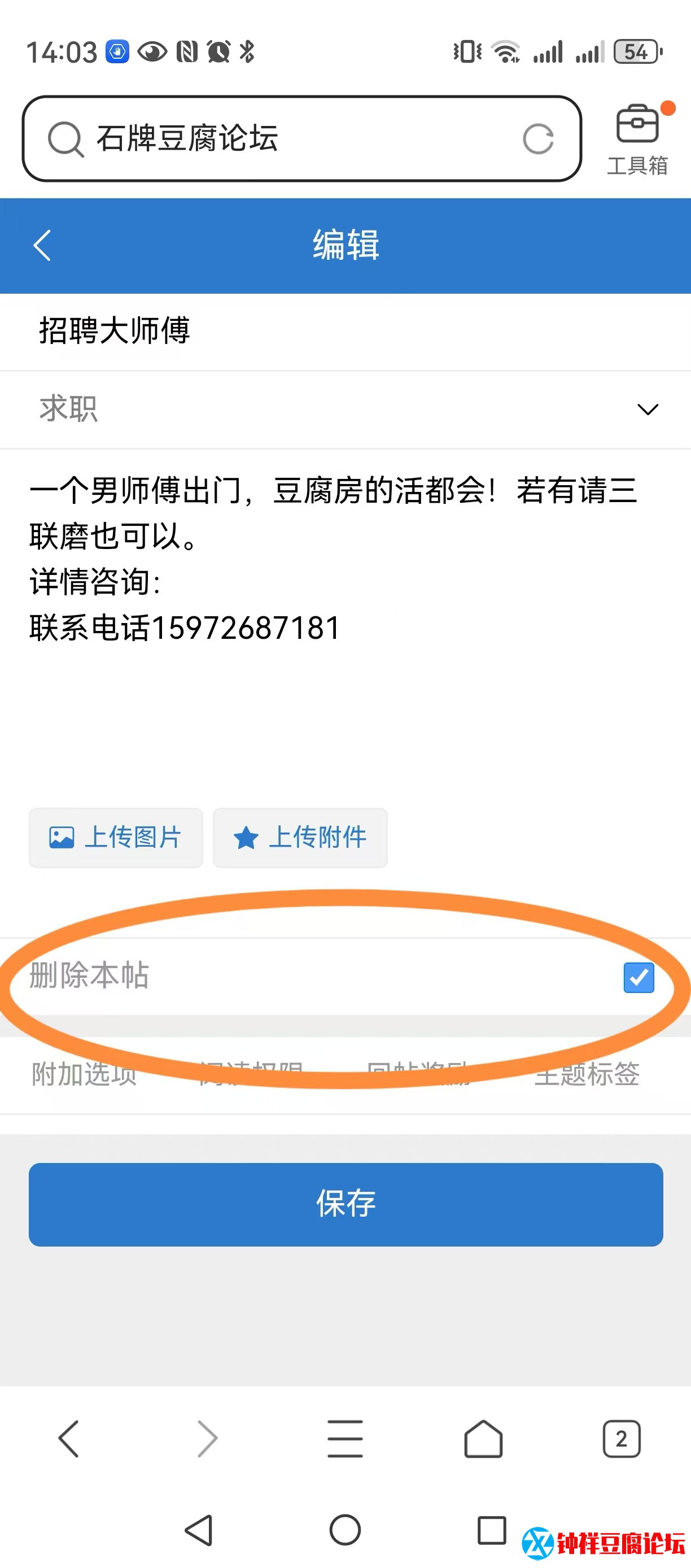
Task: Tap the reload icon in search bar
Action: coord(539,139)
